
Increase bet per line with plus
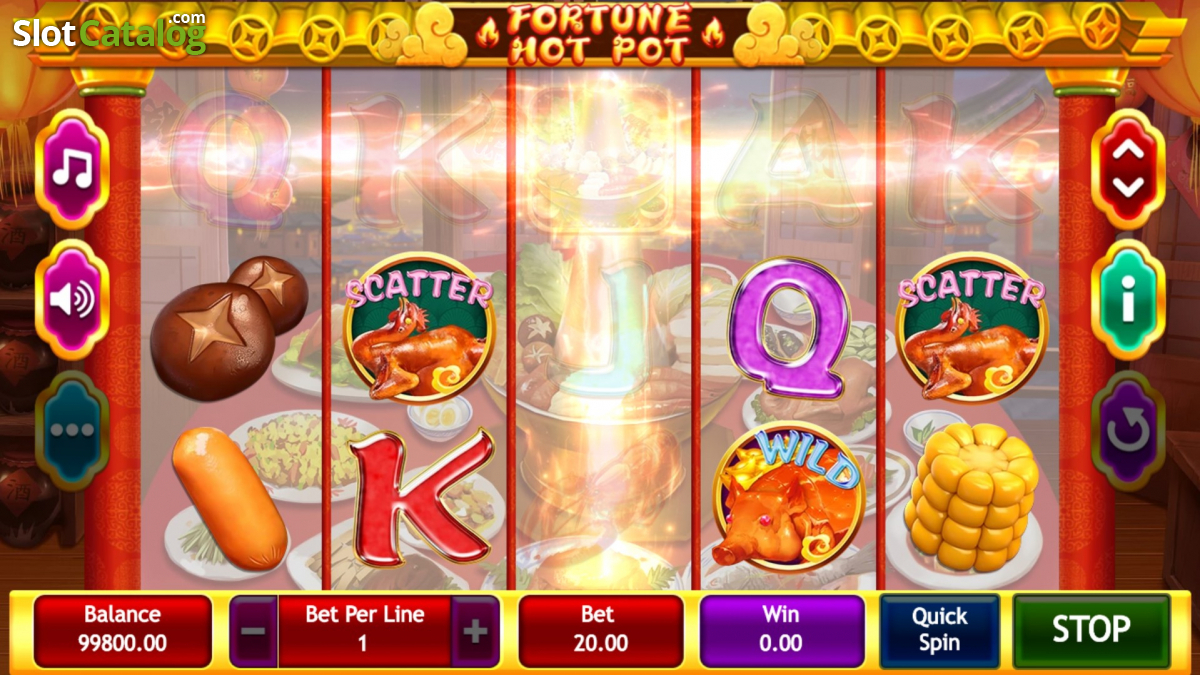click(x=476, y=631)
